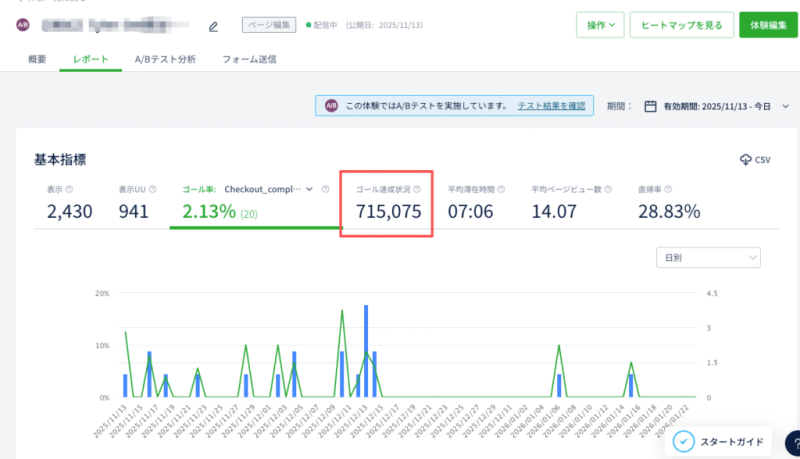Screen dimensions: 800x459
Task: Download report via CSV cloud icon
Action: (x=754, y=160)
